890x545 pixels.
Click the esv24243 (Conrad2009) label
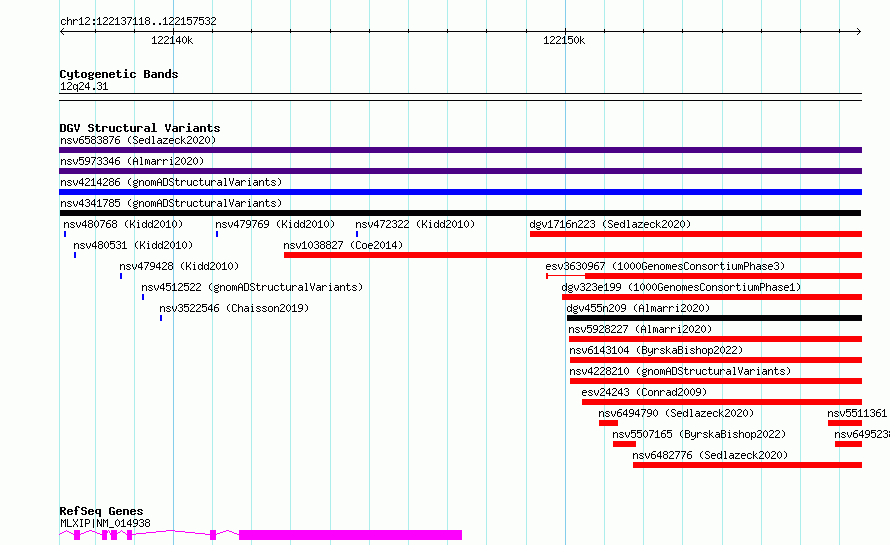(x=644, y=392)
